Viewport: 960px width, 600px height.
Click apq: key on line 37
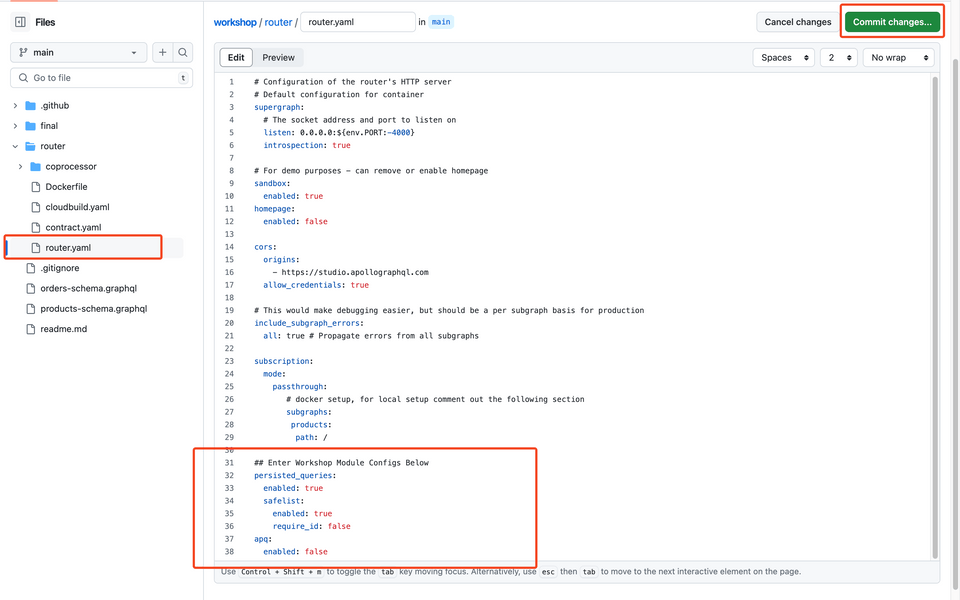(263, 539)
